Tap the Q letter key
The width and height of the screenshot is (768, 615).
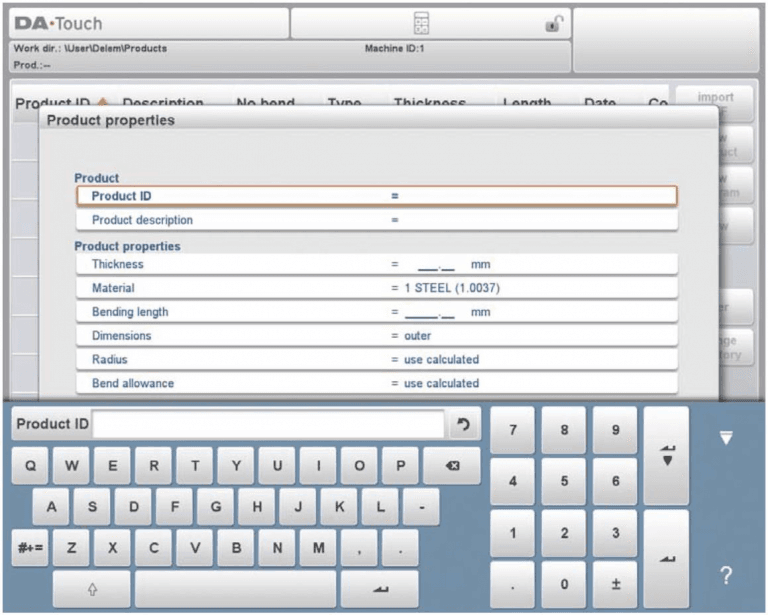(x=30, y=466)
